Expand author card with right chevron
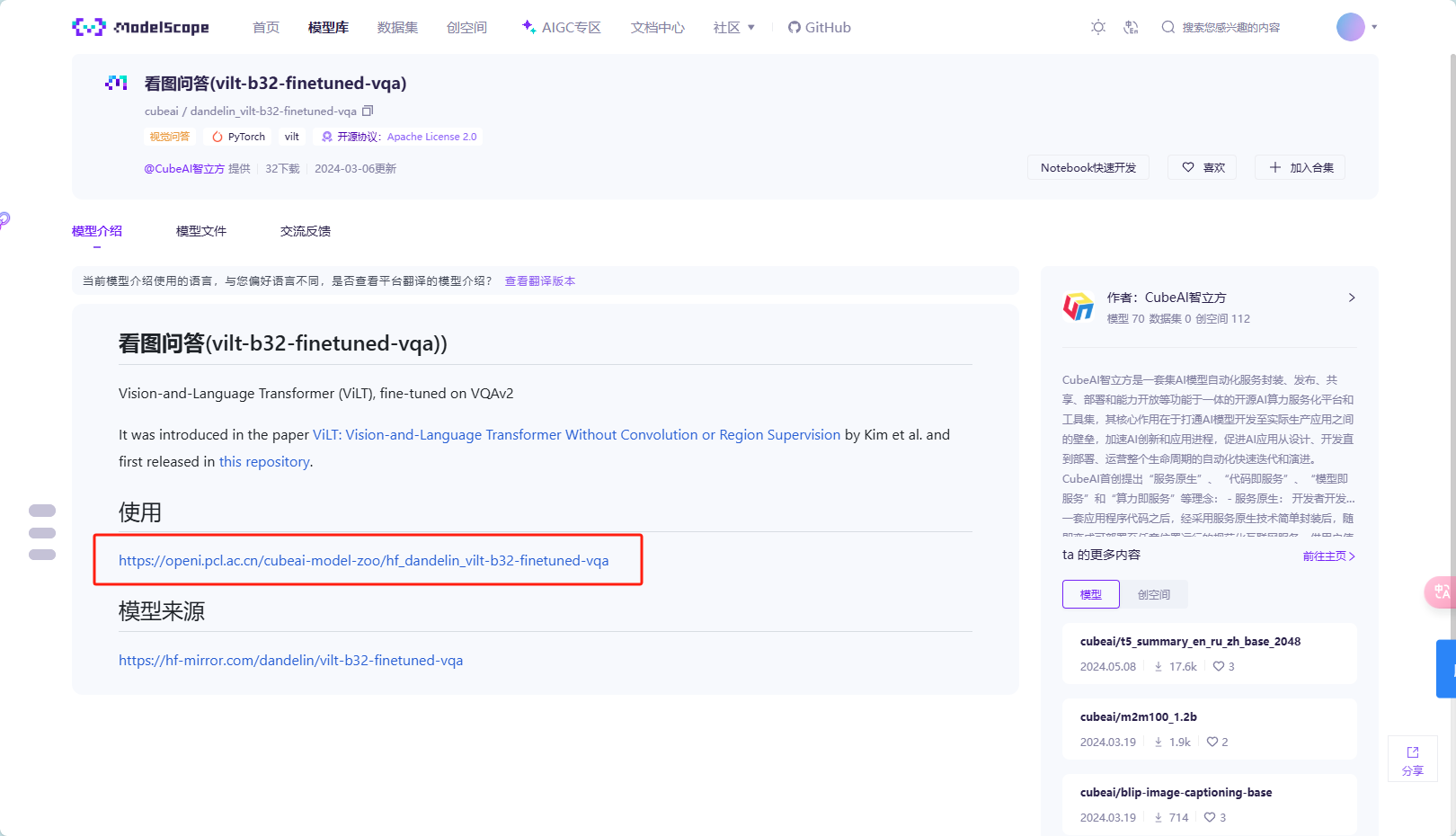Image resolution: width=1456 pixels, height=836 pixels. click(x=1352, y=298)
